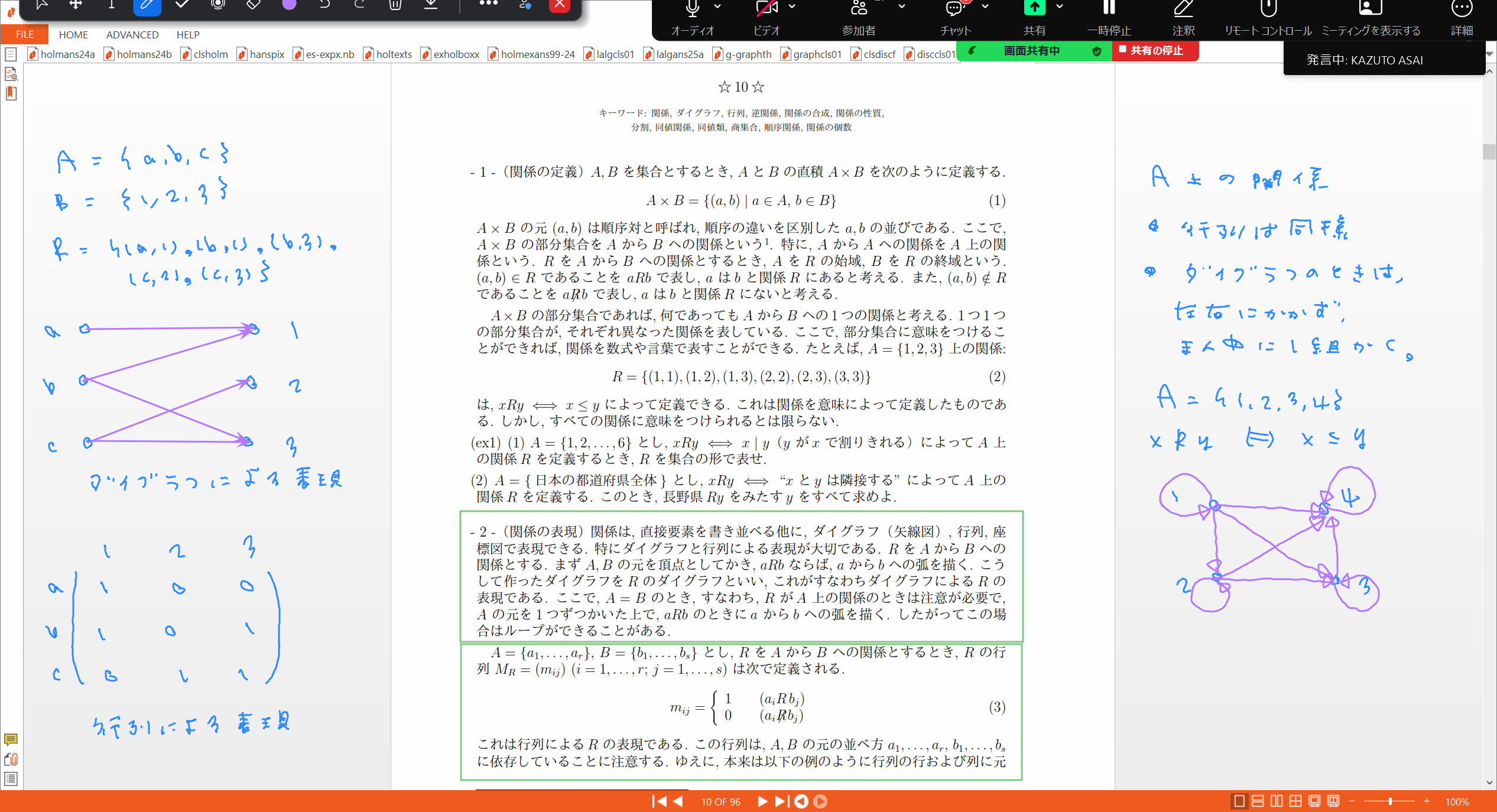This screenshot has width=1497, height=812.
Task: Open the comments panel sidebar icon
Action: (11, 739)
